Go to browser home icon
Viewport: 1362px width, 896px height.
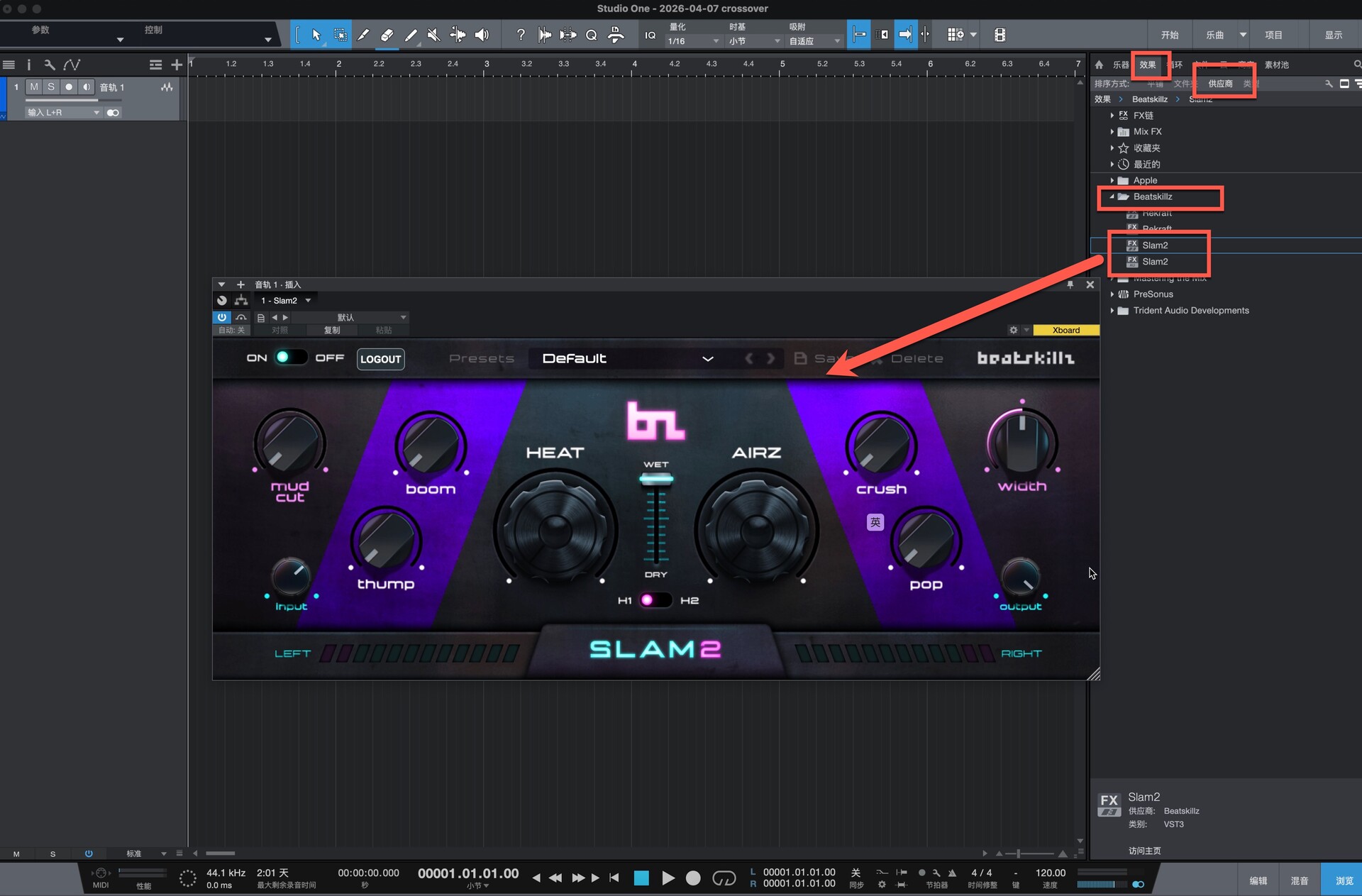point(1099,65)
